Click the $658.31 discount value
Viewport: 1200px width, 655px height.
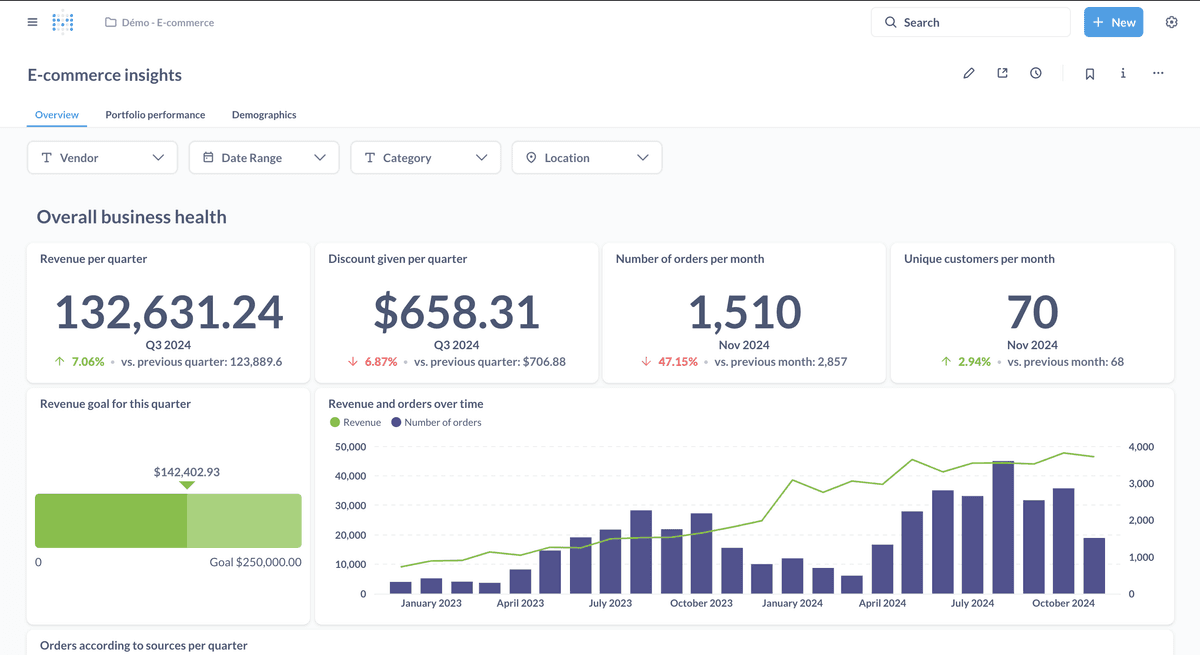coord(457,312)
